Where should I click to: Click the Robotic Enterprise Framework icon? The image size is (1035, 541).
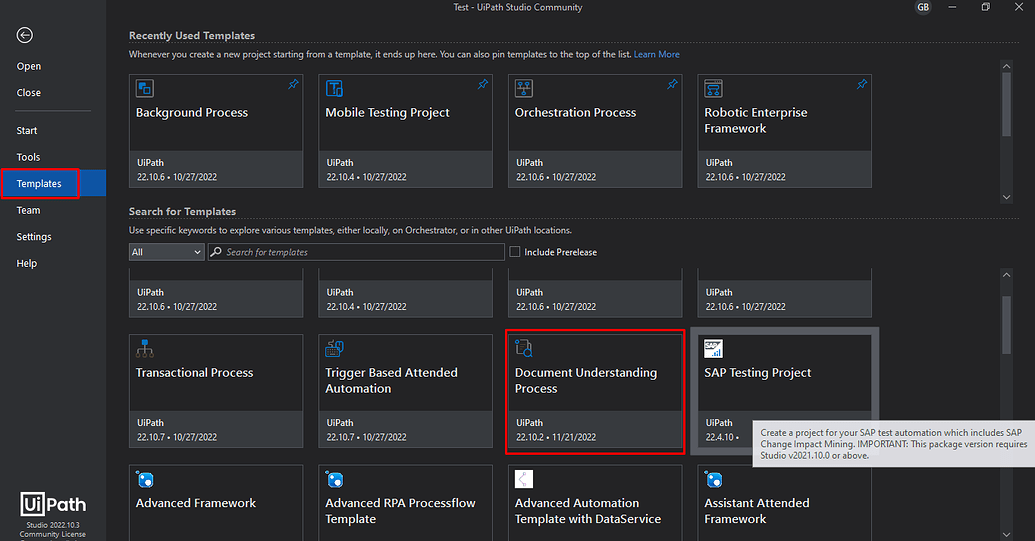pos(713,89)
